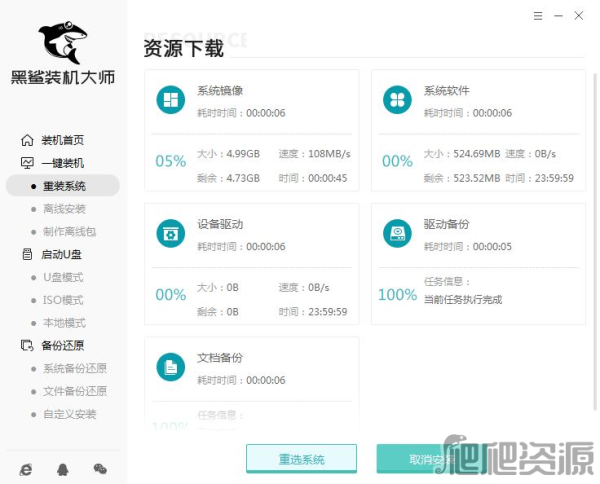
Task: Select 重装系统 in the sidebar
Action: pyautogui.click(x=63, y=186)
